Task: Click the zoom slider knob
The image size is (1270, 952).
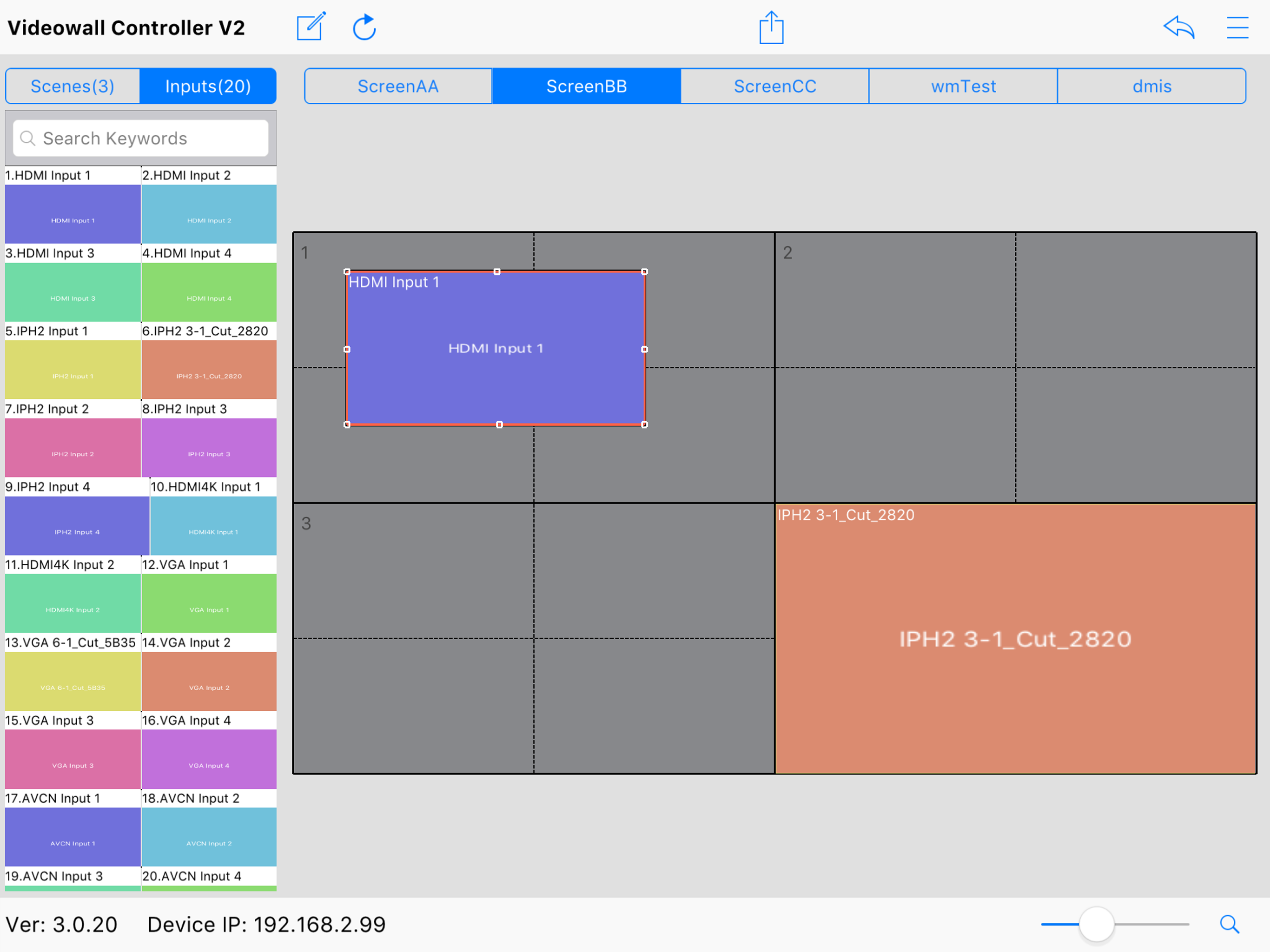Action: pos(1096,925)
